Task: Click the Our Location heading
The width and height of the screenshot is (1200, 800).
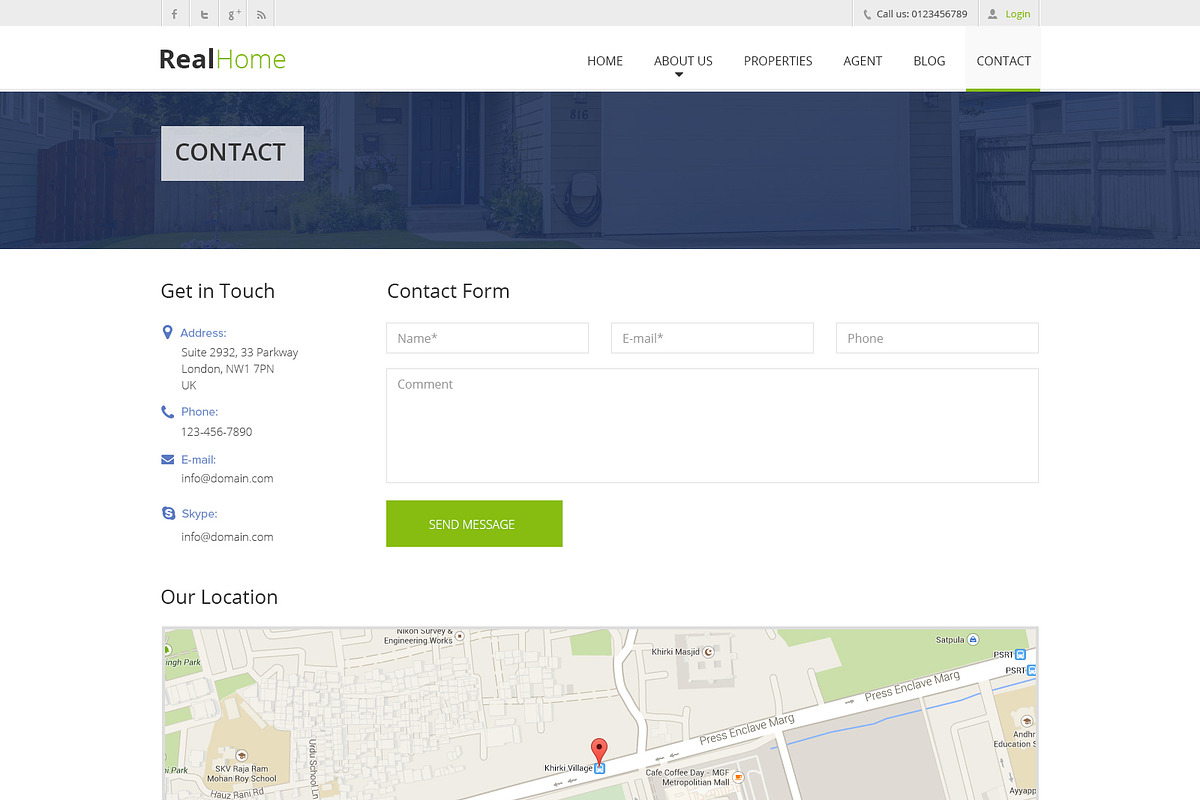Action: click(x=219, y=597)
